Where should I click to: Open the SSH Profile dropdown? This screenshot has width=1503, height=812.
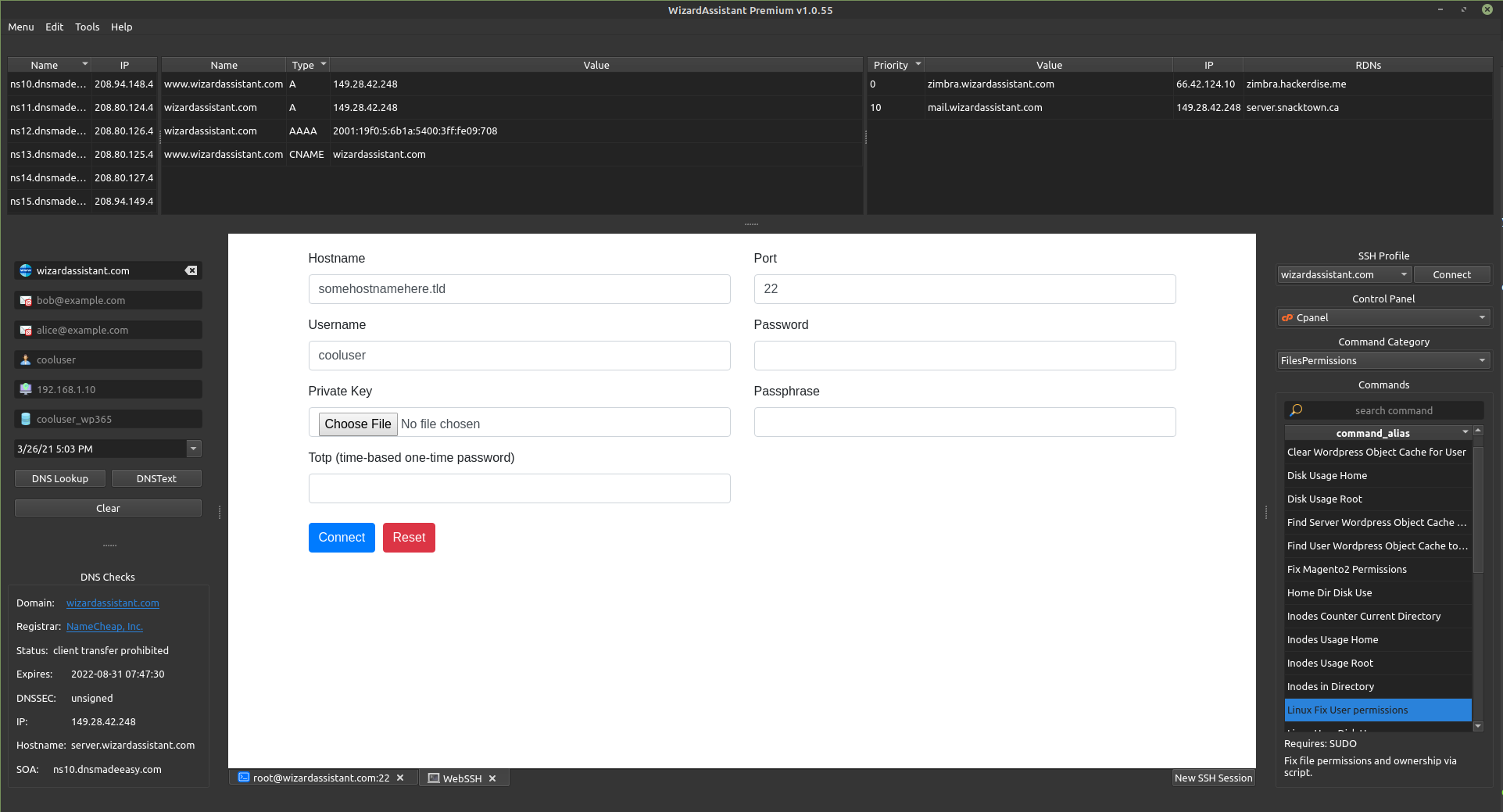[x=1404, y=274]
